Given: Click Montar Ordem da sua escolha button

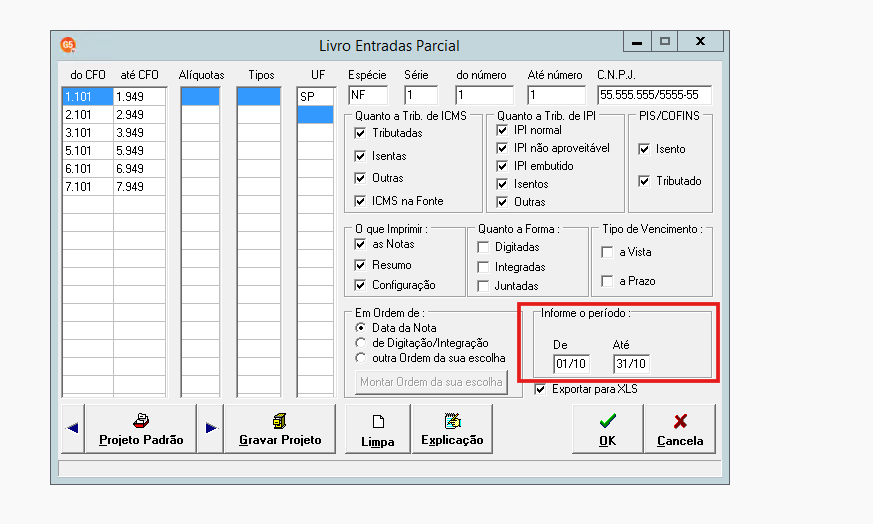Looking at the screenshot, I should pos(431,382).
